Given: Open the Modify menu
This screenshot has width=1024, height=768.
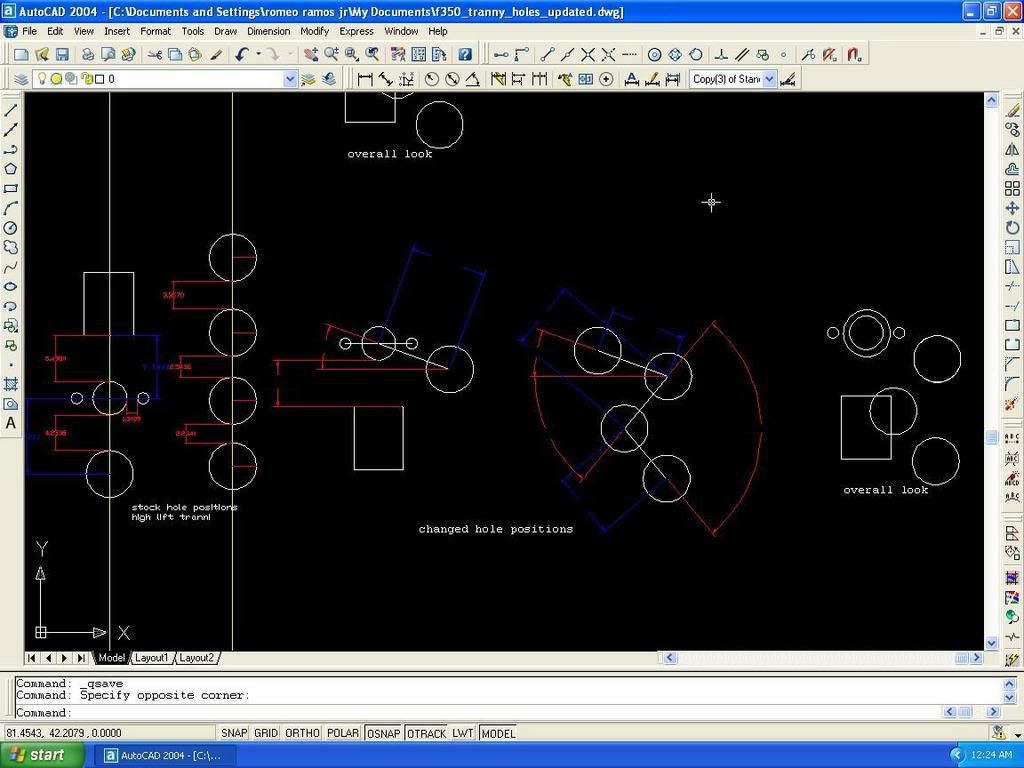Looking at the screenshot, I should point(315,31).
